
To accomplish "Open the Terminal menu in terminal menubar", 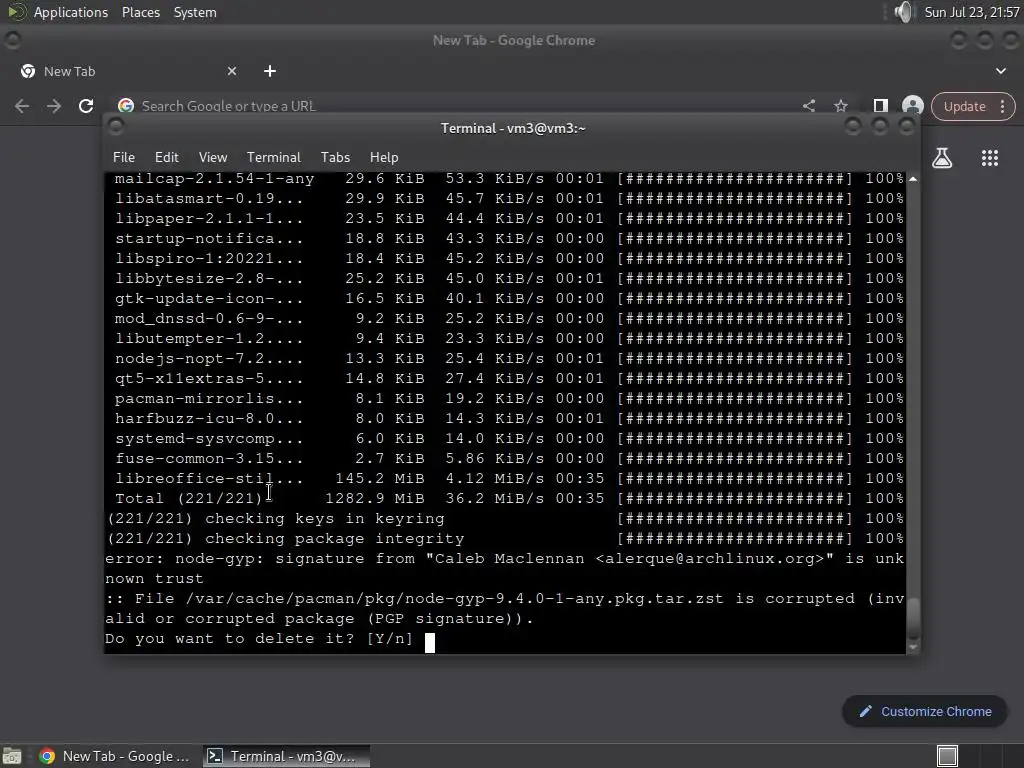I will 274,157.
